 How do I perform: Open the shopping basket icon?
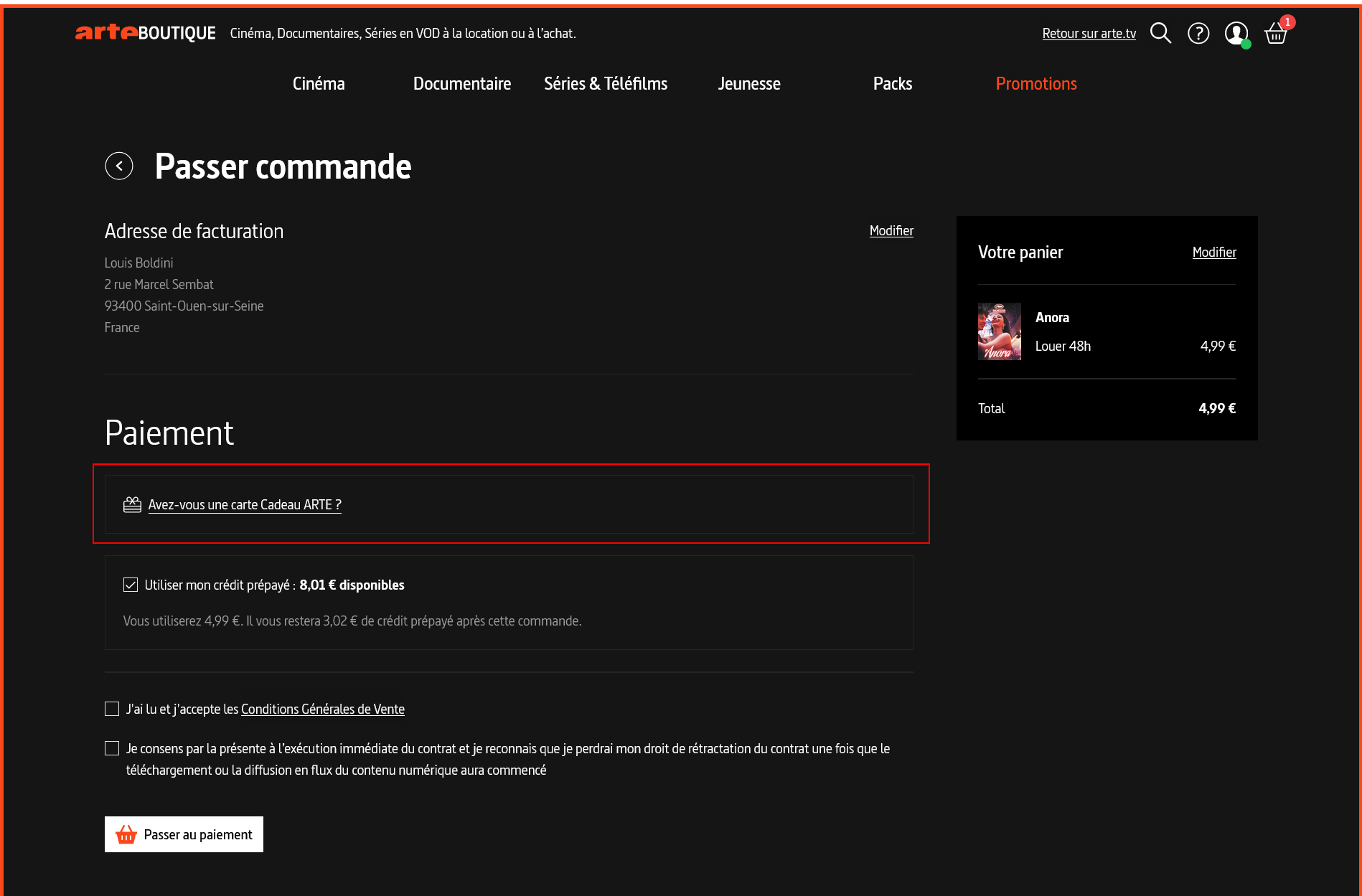[x=1276, y=33]
